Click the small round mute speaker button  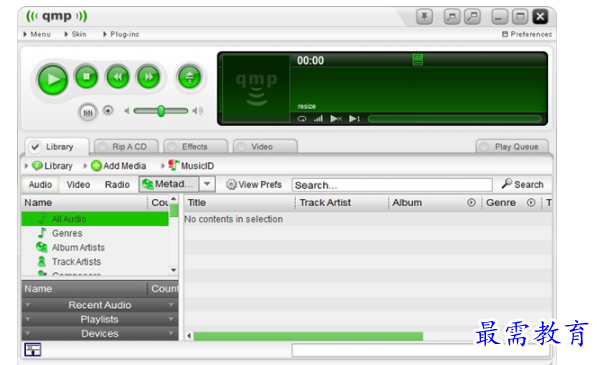[x=108, y=110]
